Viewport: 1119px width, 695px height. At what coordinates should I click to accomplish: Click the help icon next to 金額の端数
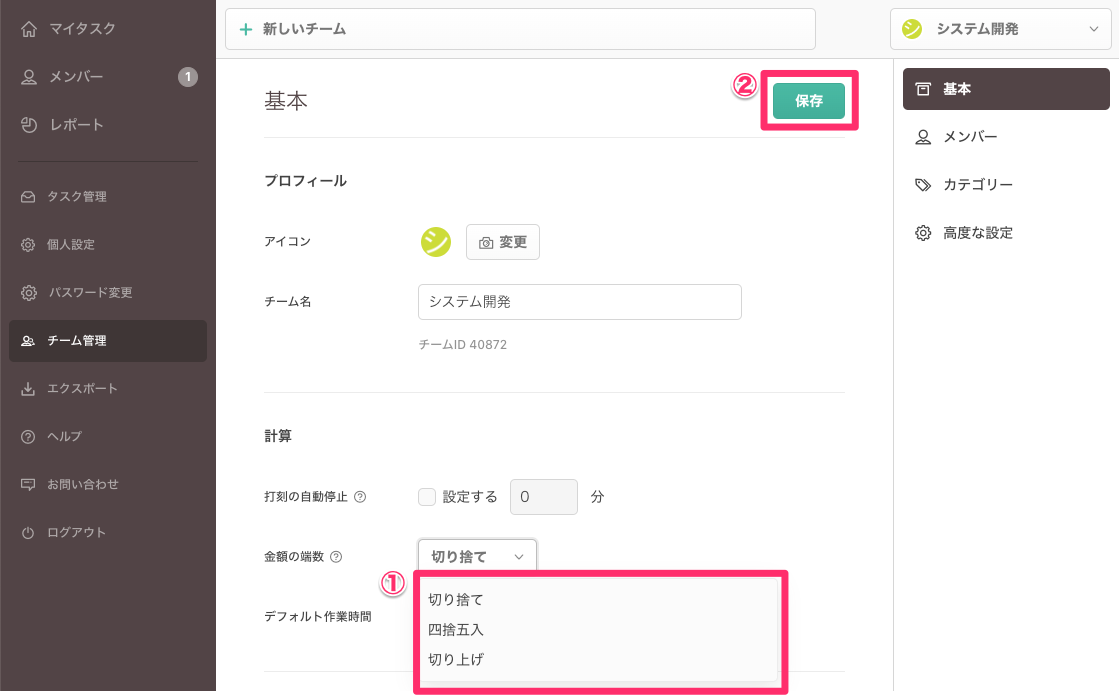point(336,557)
